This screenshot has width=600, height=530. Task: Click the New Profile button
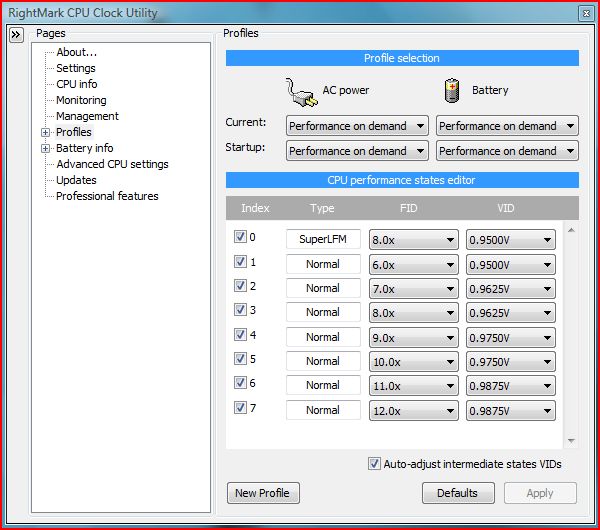click(x=263, y=493)
